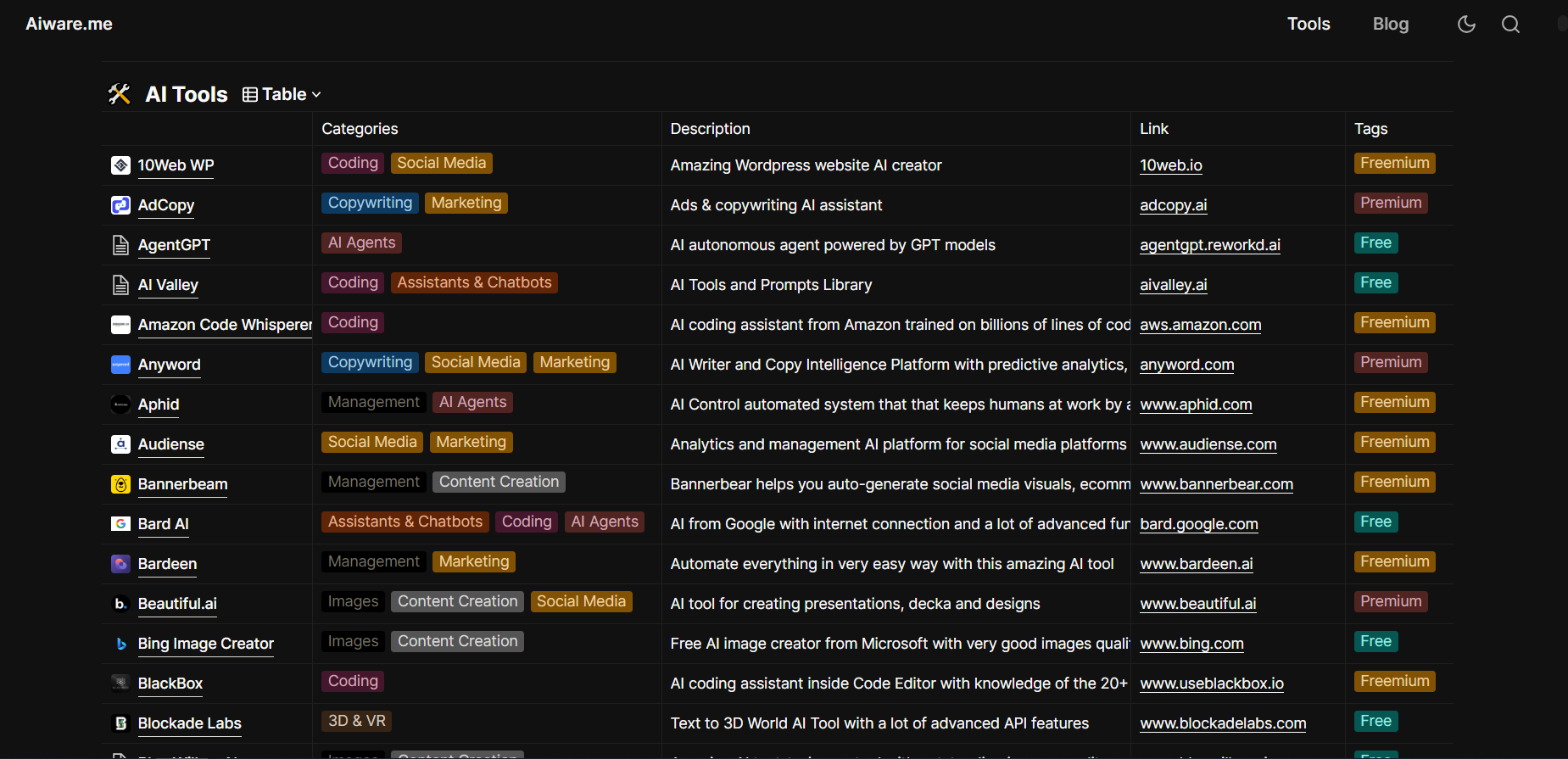The image size is (1568, 759).
Task: Click Marketing tag in Bardeen row
Action: [474, 561]
